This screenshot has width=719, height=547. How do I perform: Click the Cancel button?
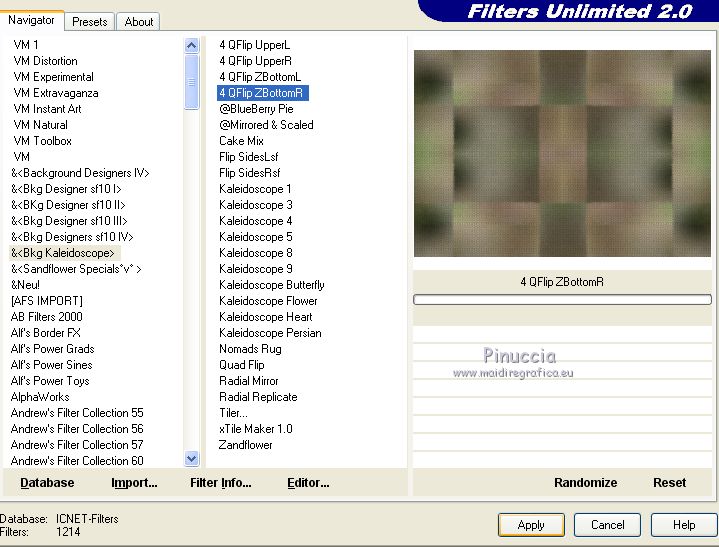tap(607, 525)
